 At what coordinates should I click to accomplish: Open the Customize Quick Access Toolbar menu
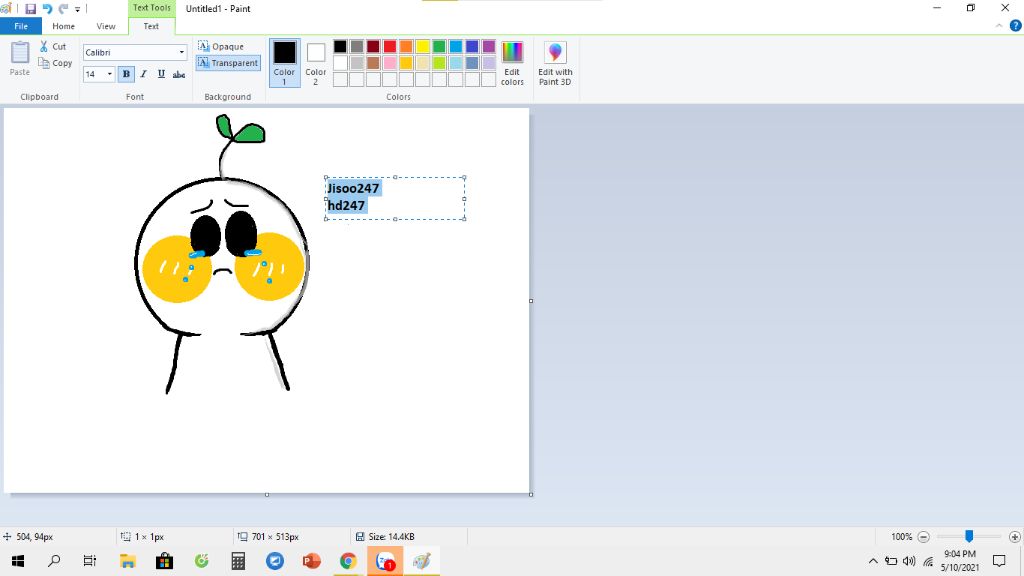coord(77,9)
